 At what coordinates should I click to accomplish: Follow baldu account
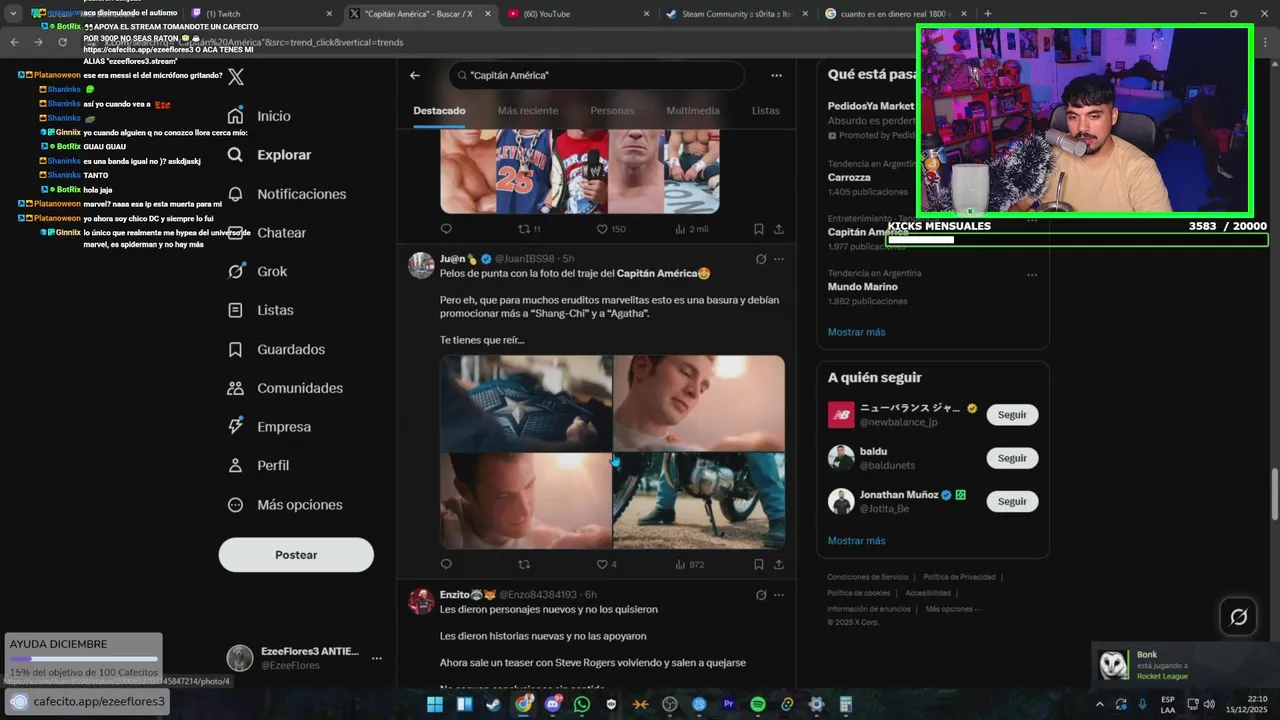pos(1012,458)
